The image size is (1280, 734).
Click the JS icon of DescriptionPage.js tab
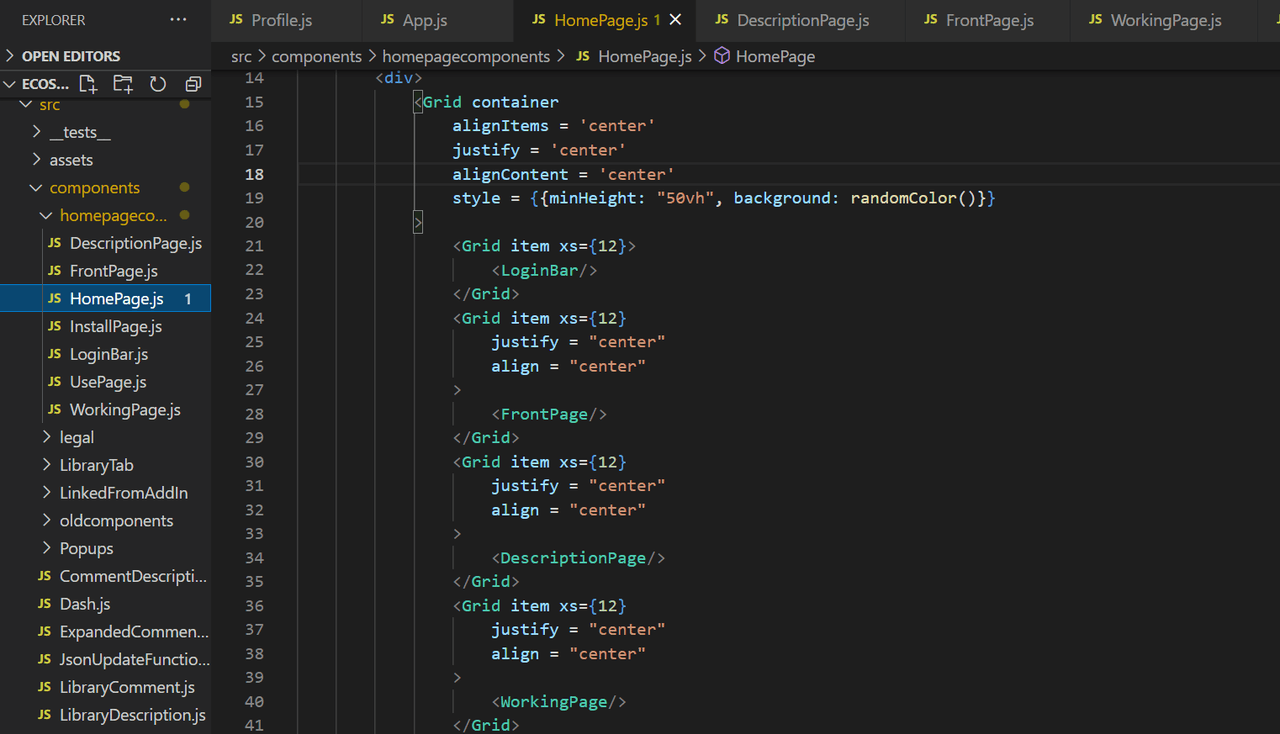point(722,20)
